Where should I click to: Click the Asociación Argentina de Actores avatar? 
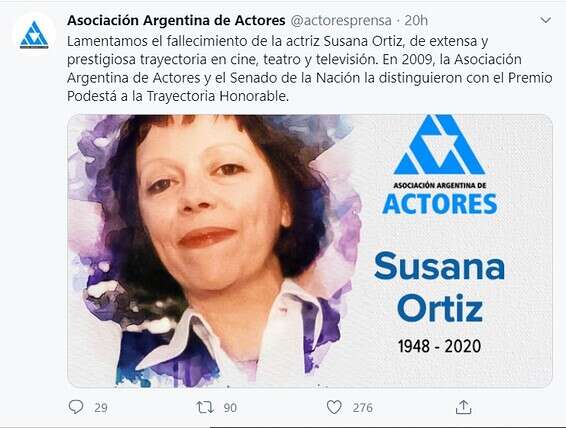pyautogui.click(x=34, y=35)
